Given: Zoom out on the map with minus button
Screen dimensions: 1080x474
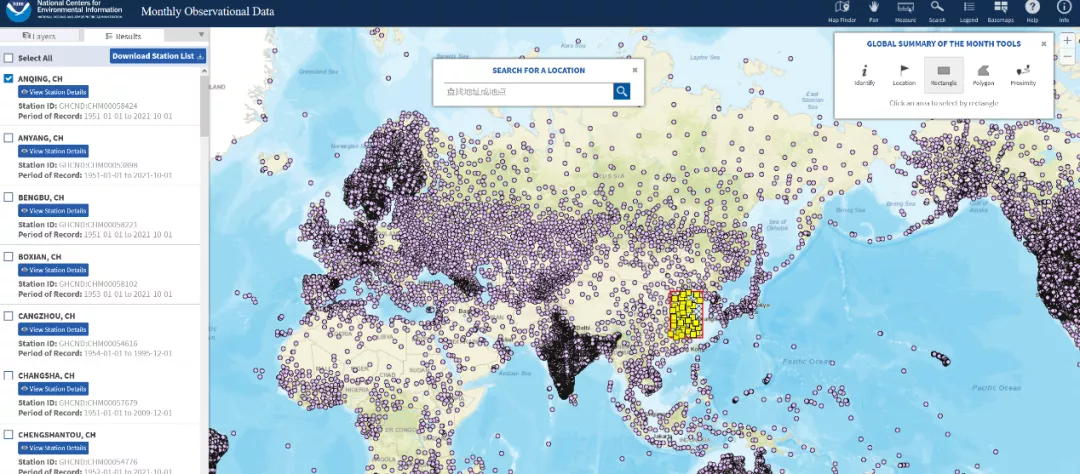Looking at the screenshot, I should (1067, 55).
